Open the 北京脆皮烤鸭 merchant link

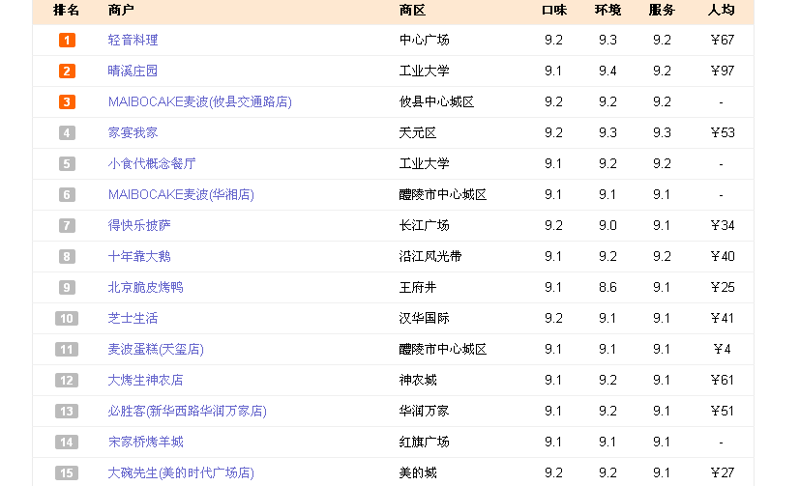tap(145, 288)
